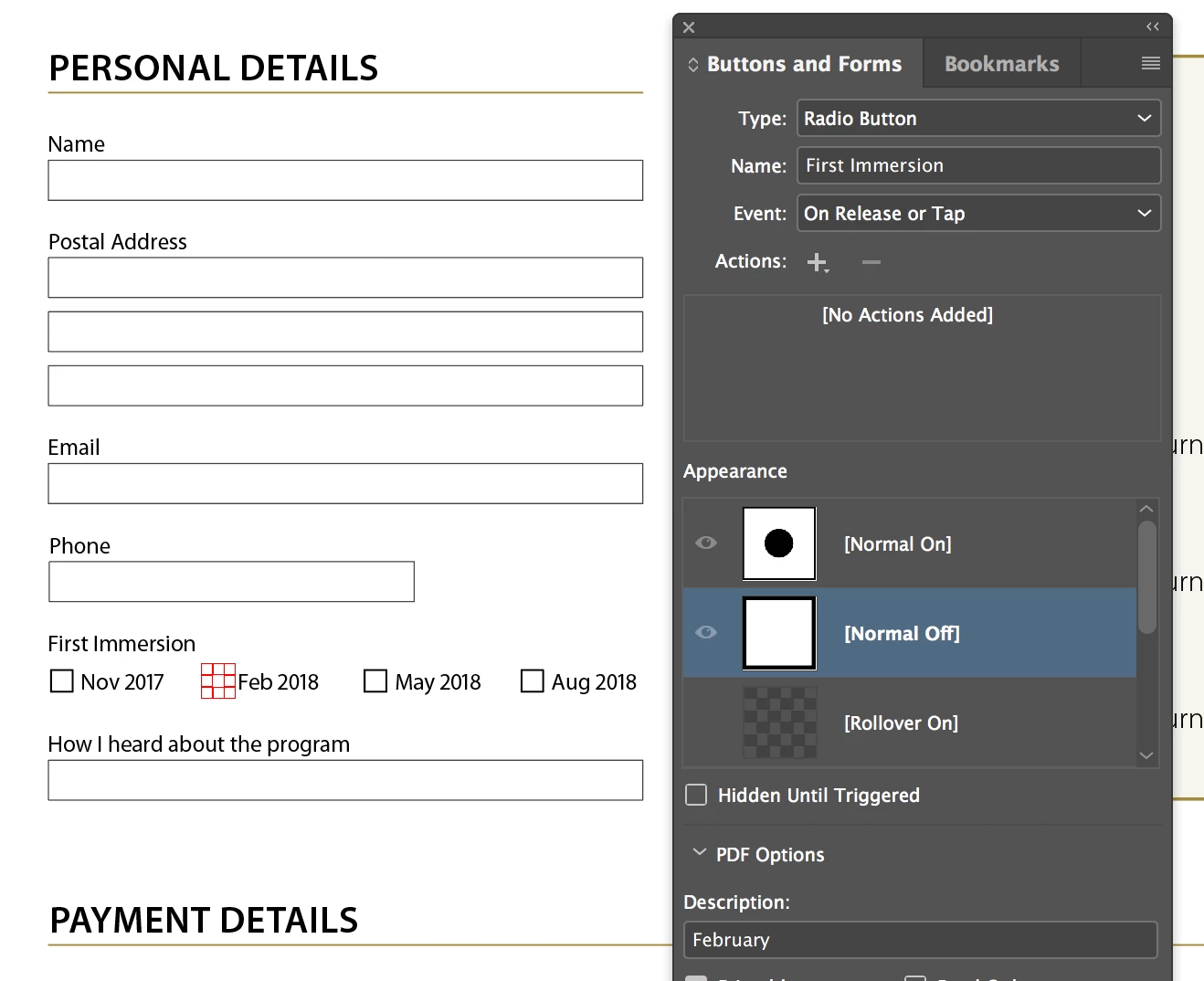Select the Feb 2018 radio button frame
The height and width of the screenshot is (981, 1204).
(218, 681)
